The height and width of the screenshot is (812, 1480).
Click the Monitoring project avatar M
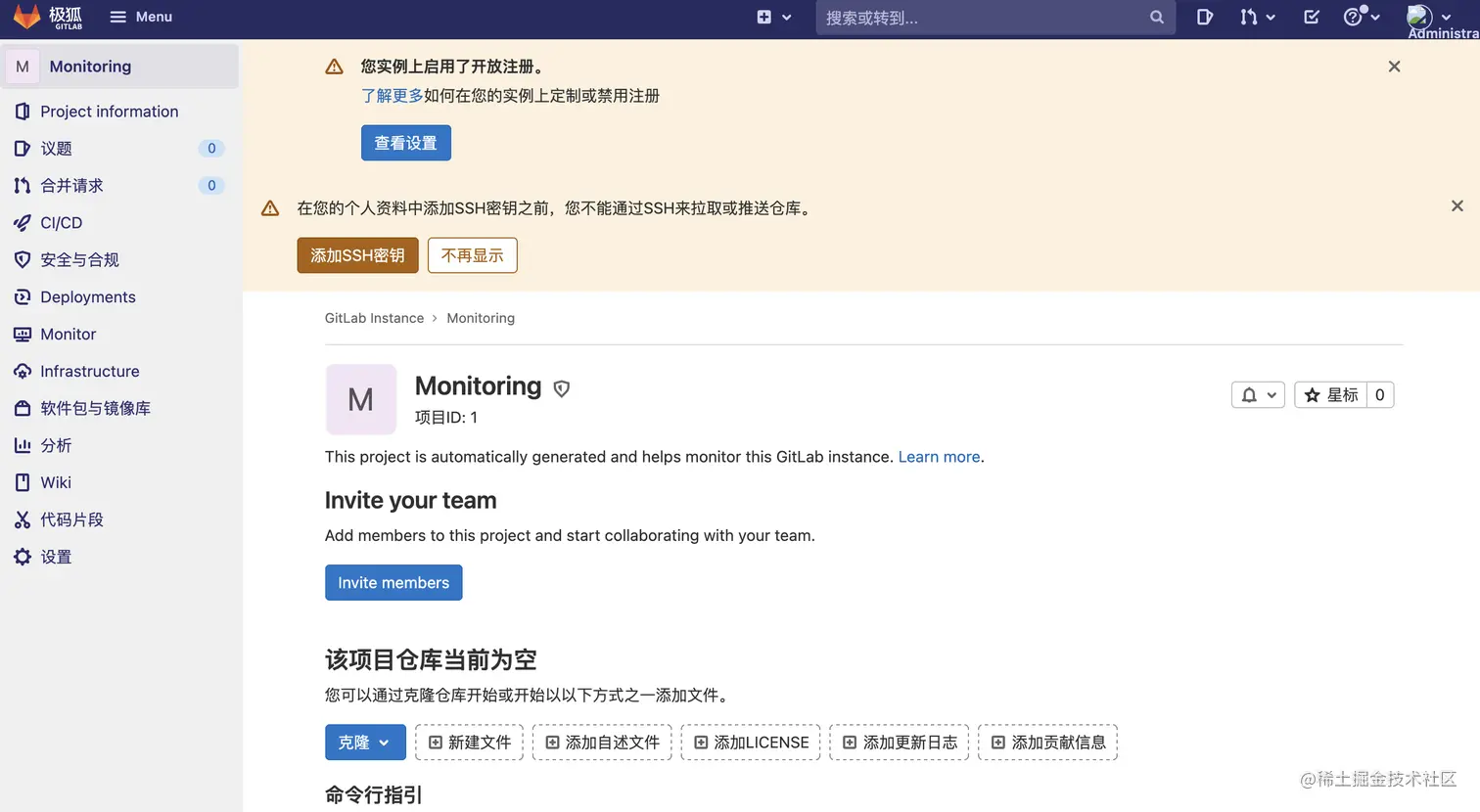click(361, 399)
